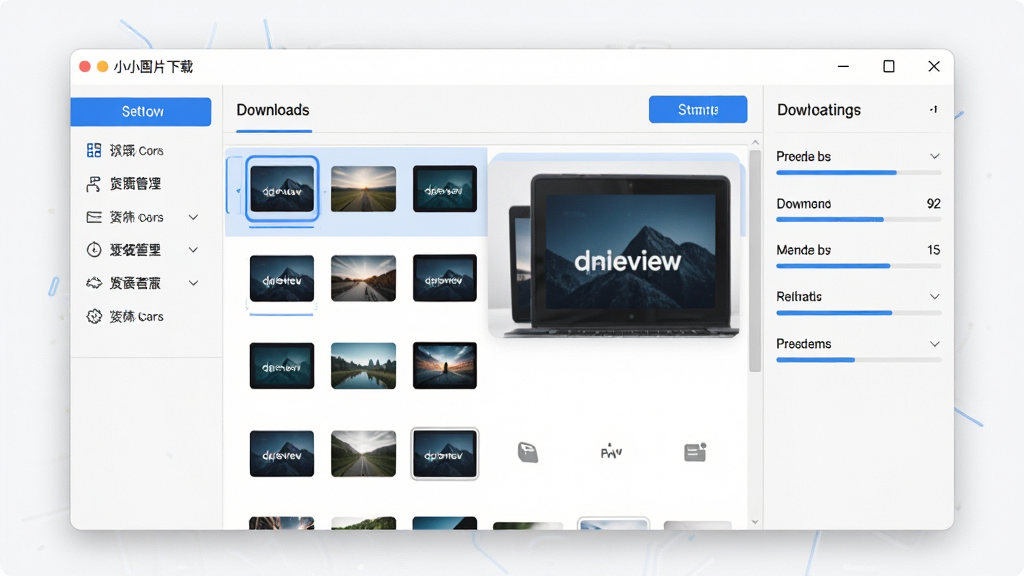1024x576 pixels.
Task: Click the small arrow left of selected thumbnail
Action: point(238,191)
